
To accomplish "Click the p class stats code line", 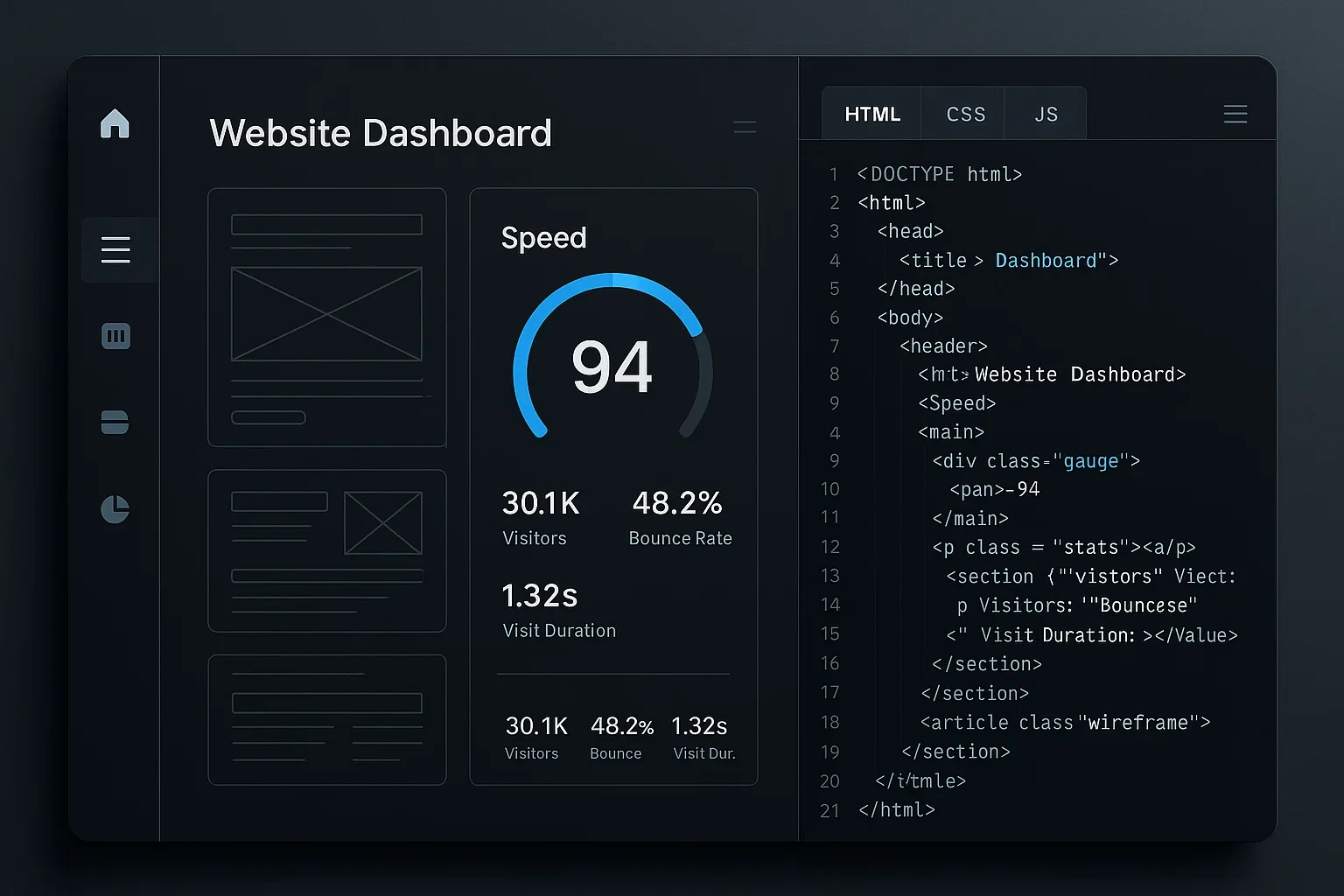I will click(1064, 548).
